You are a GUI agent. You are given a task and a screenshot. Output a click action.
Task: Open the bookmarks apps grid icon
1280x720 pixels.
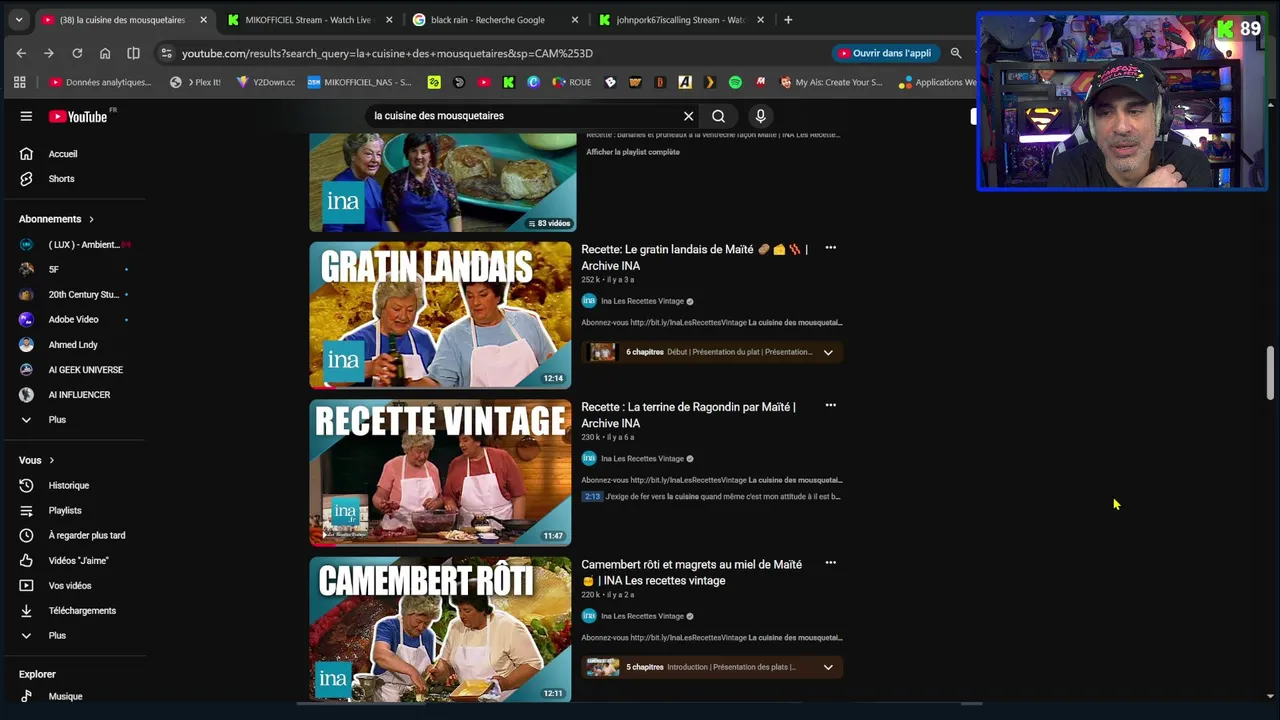coord(19,82)
